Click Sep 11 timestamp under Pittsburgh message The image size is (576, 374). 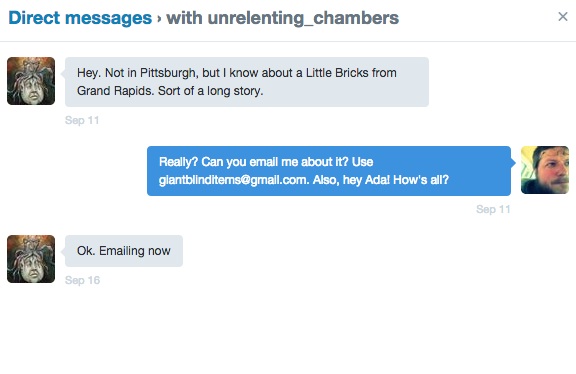tap(82, 120)
